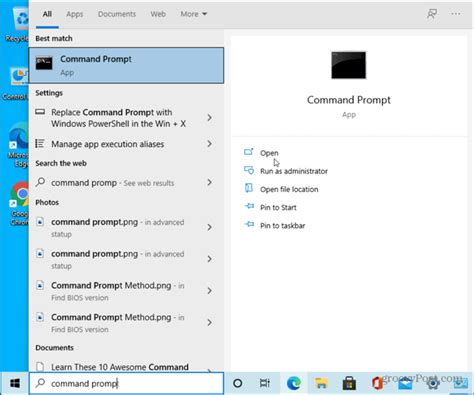Click the Cortana circle icon on taskbar
The height and width of the screenshot is (395, 474).
pos(238,383)
